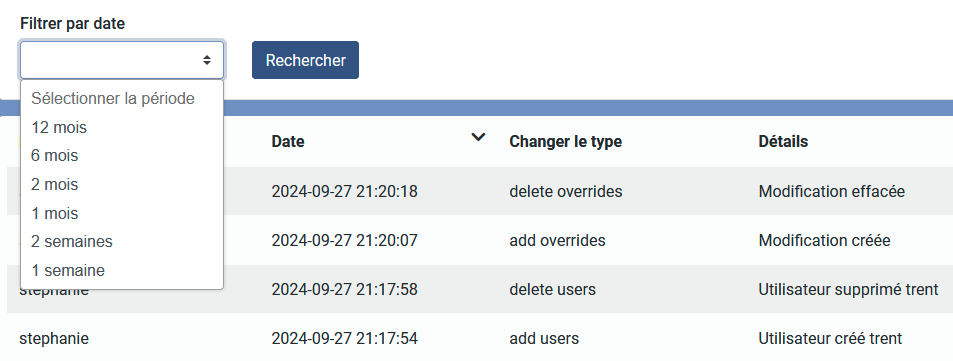The height and width of the screenshot is (361, 953).
Task: Sort by the Date column header
Action: [288, 142]
